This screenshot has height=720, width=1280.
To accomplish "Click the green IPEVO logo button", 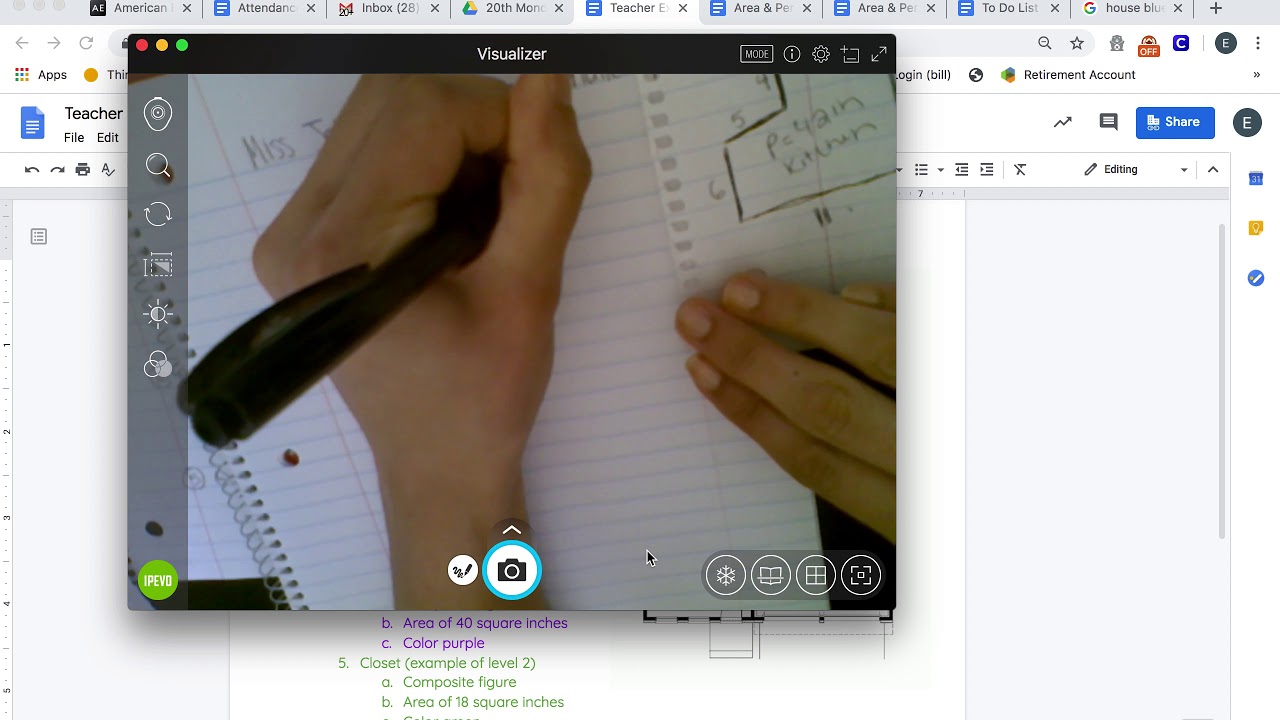I will (158, 581).
